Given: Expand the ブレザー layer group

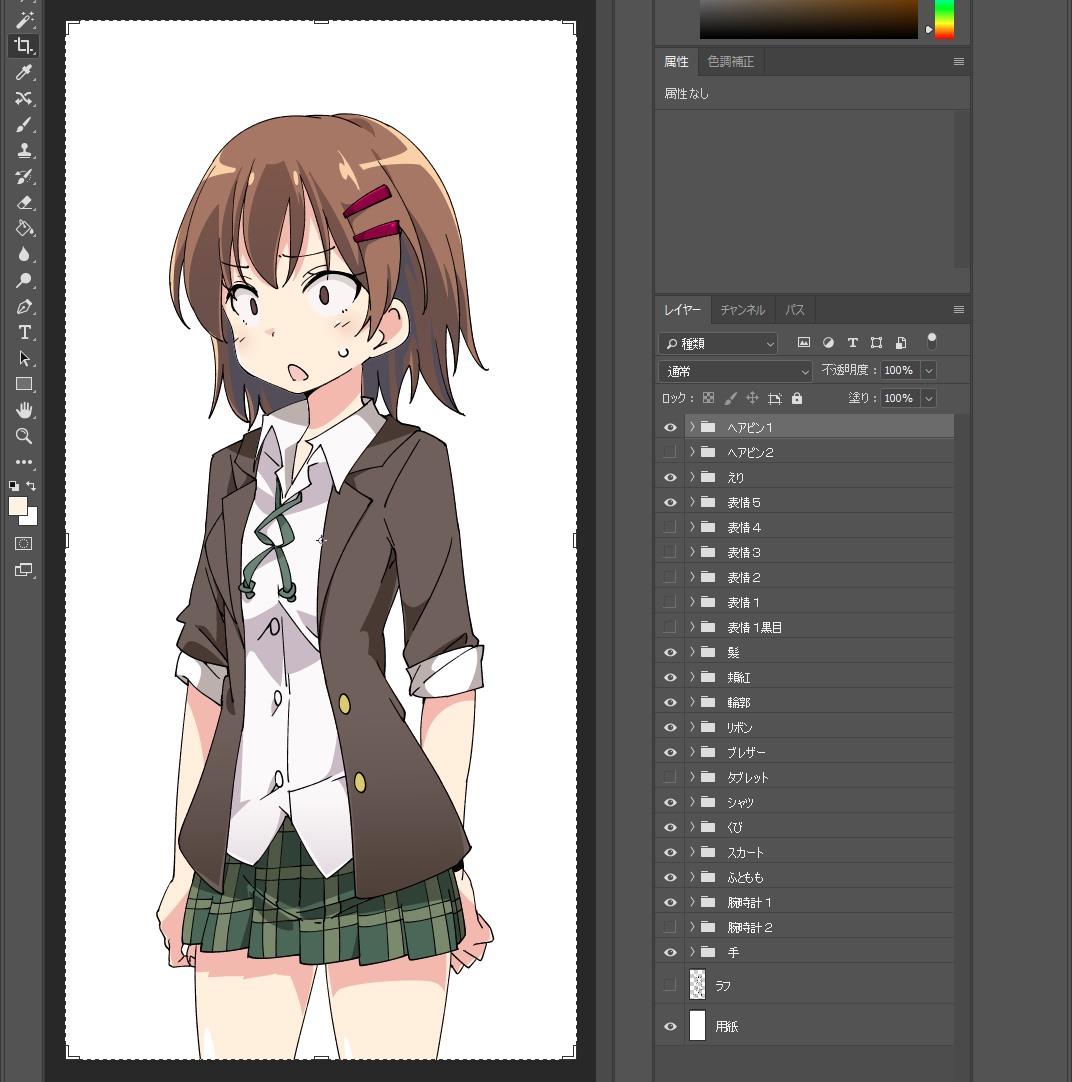Looking at the screenshot, I should click(x=691, y=752).
